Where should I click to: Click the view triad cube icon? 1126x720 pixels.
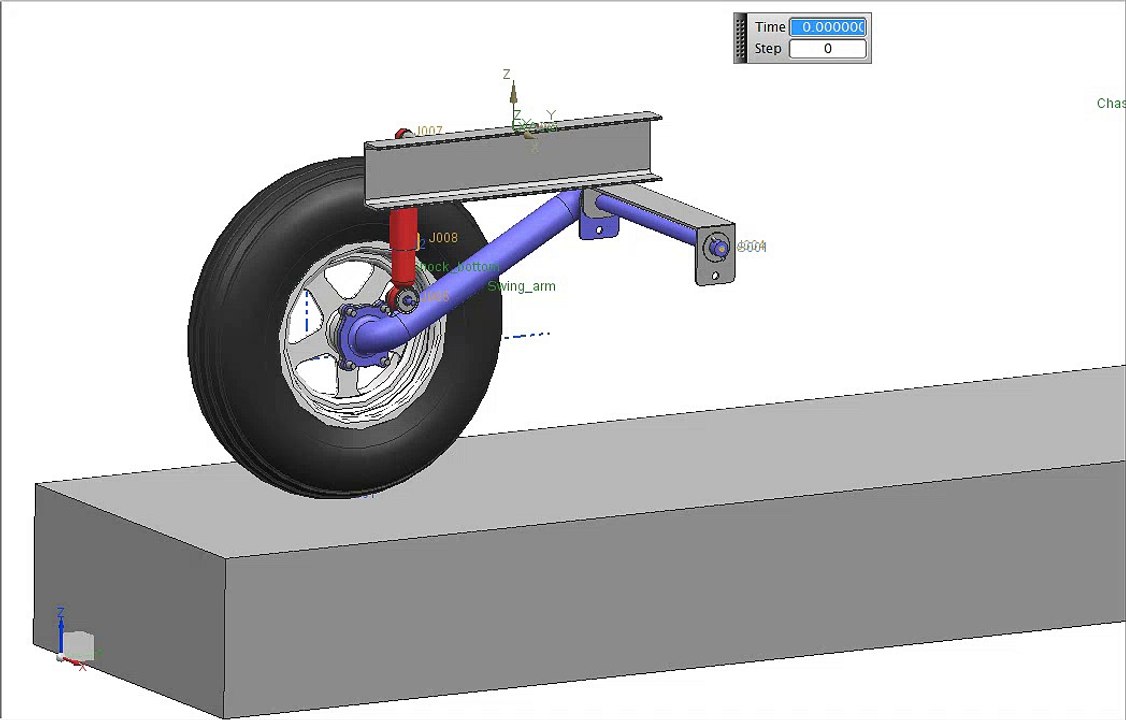point(78,645)
